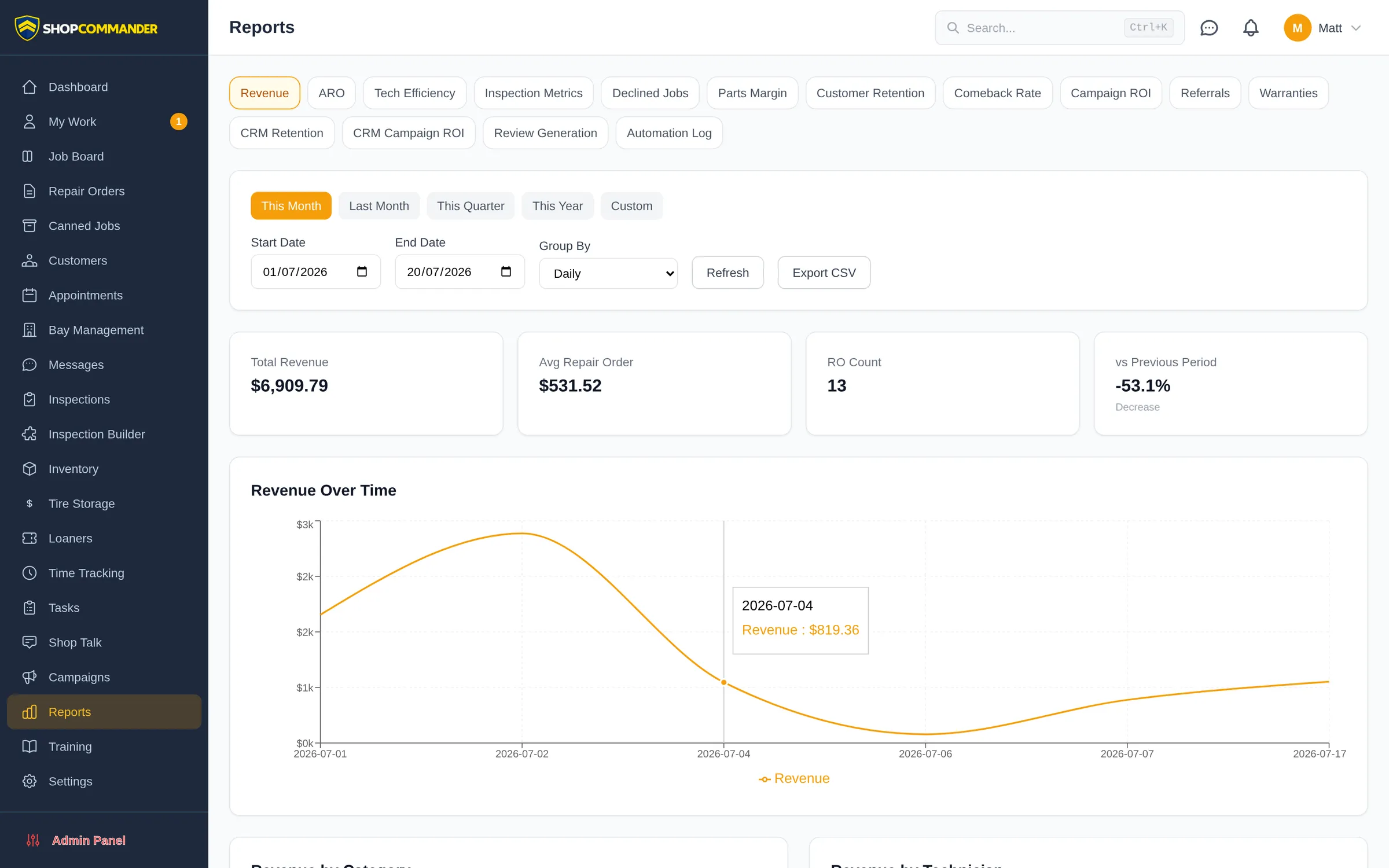Select the Automation Log tab

coord(669,133)
